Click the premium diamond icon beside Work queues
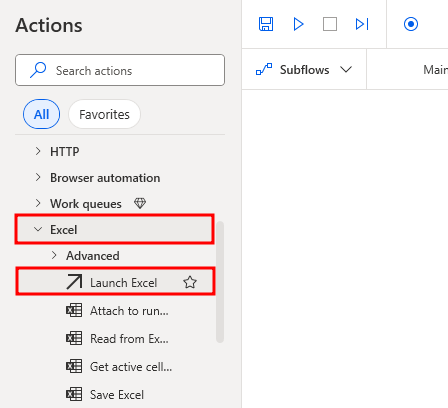 140,203
